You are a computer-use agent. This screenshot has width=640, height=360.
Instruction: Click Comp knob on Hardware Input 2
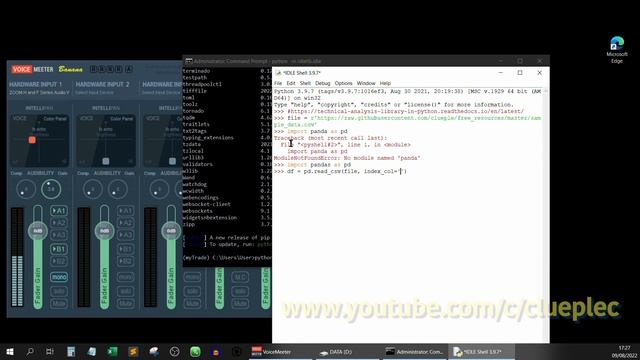coord(92,189)
